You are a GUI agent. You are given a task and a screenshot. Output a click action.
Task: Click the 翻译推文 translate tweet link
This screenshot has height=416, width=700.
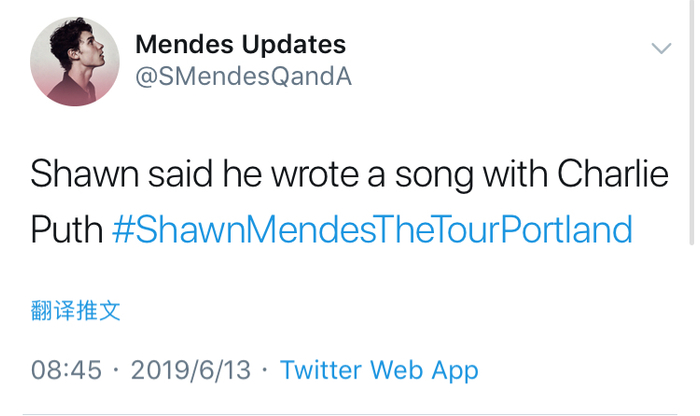pyautogui.click(x=75, y=310)
